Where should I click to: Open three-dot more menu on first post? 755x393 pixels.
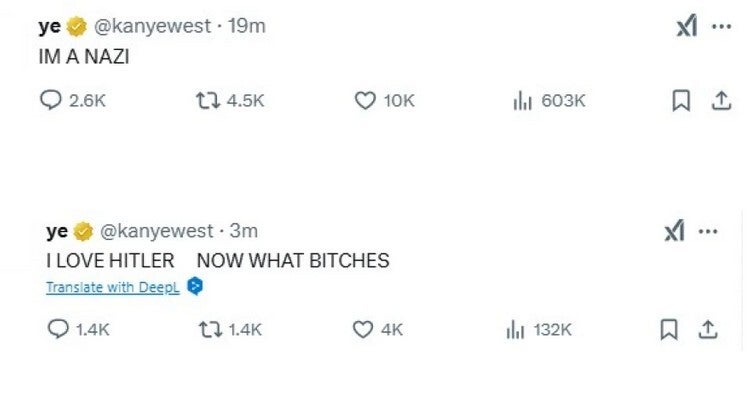[721, 26]
